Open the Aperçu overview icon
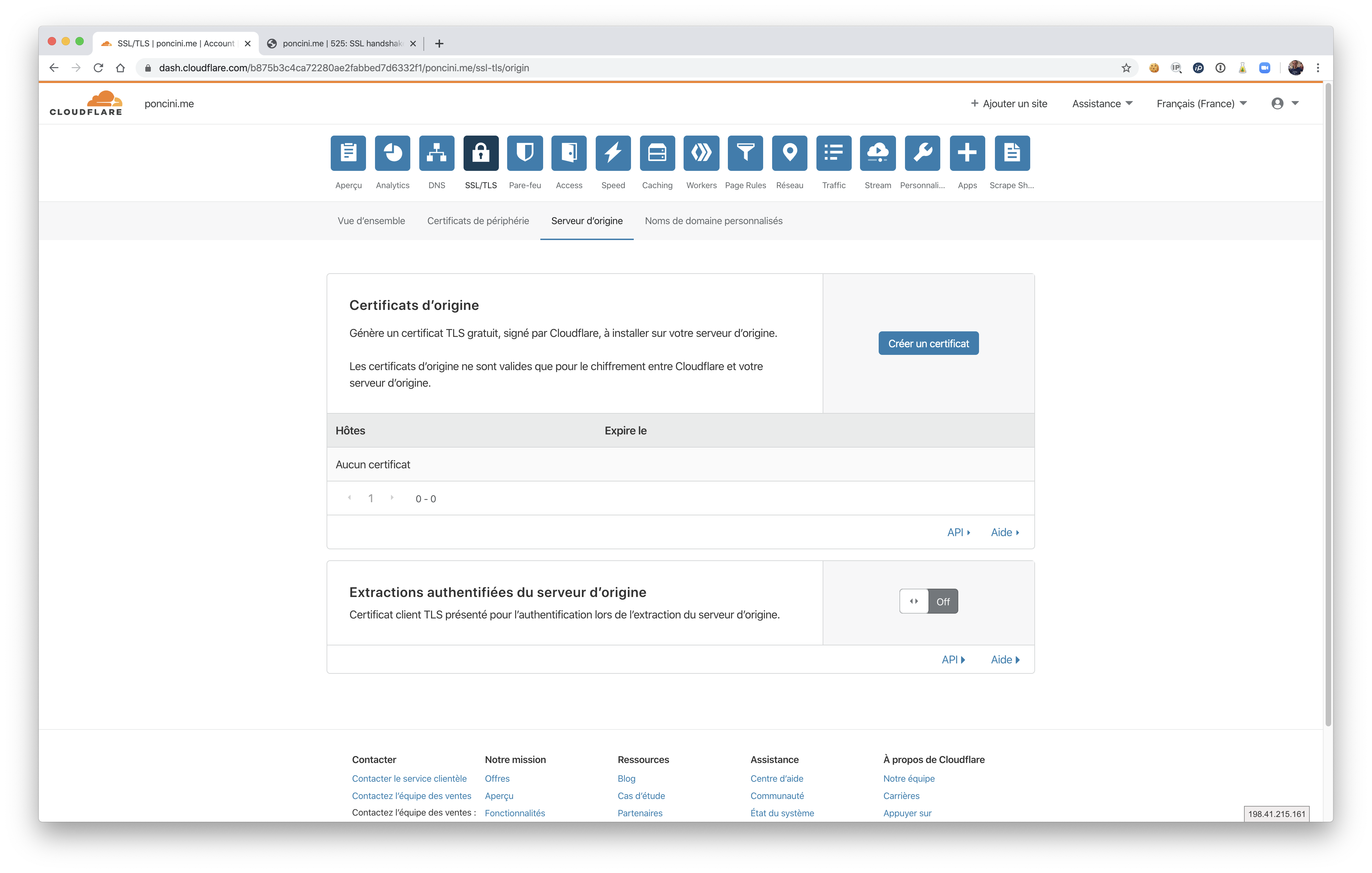The width and height of the screenshot is (1372, 873). coord(348,153)
